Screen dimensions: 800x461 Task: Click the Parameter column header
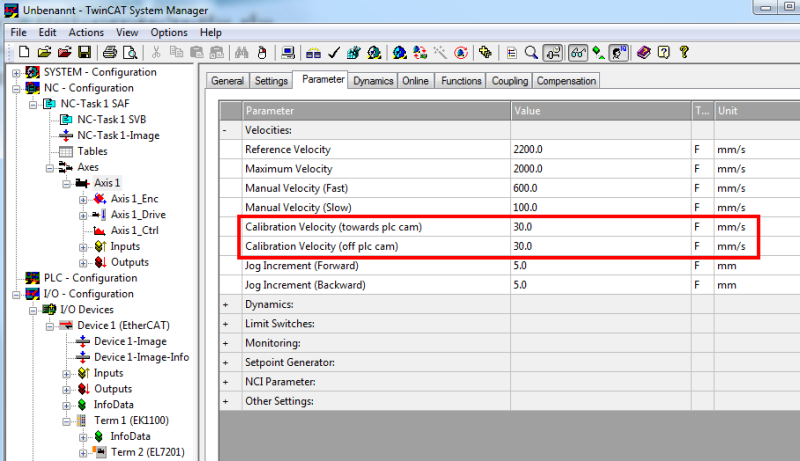coord(377,111)
